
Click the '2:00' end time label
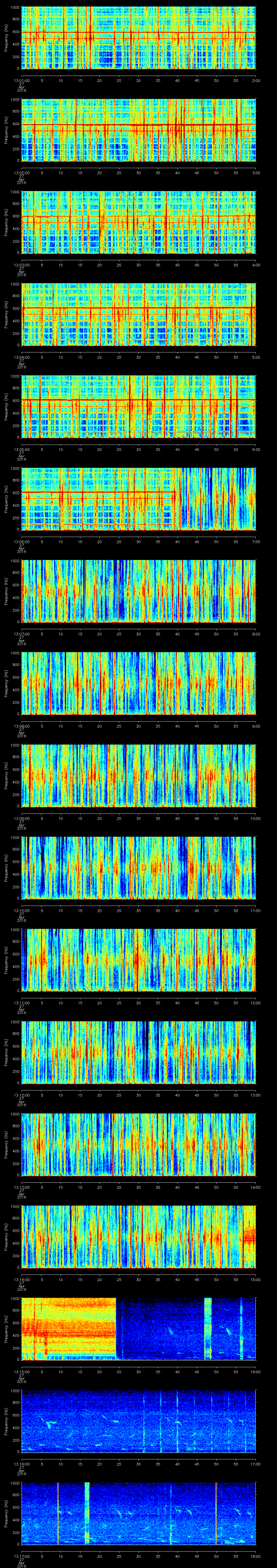(x=256, y=80)
